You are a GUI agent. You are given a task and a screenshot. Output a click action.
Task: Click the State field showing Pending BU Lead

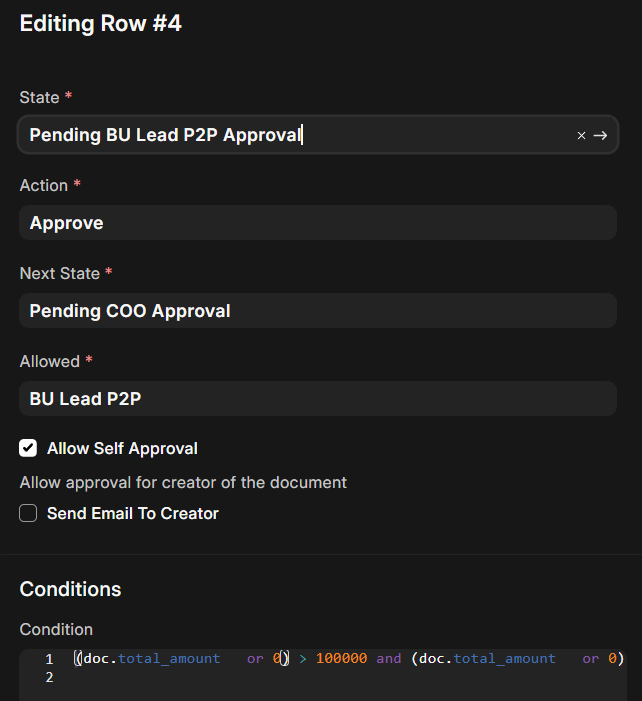point(290,135)
